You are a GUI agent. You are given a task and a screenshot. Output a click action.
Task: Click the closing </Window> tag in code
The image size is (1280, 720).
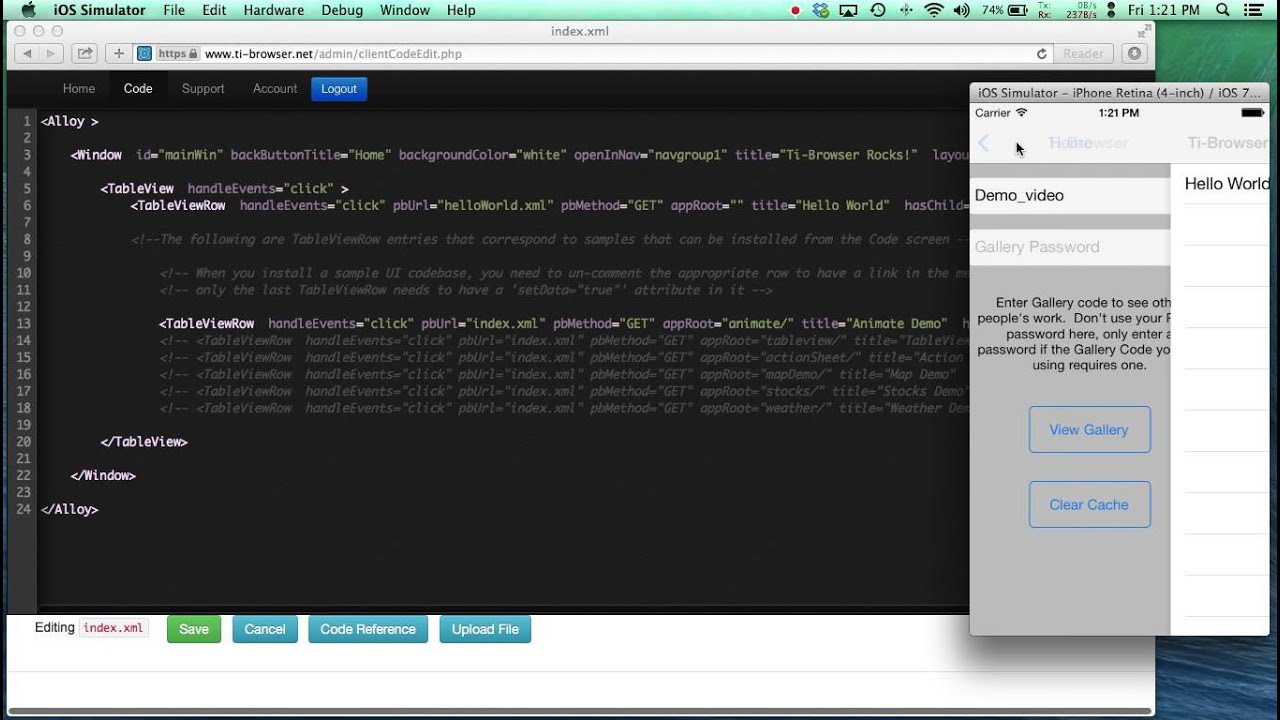point(103,476)
